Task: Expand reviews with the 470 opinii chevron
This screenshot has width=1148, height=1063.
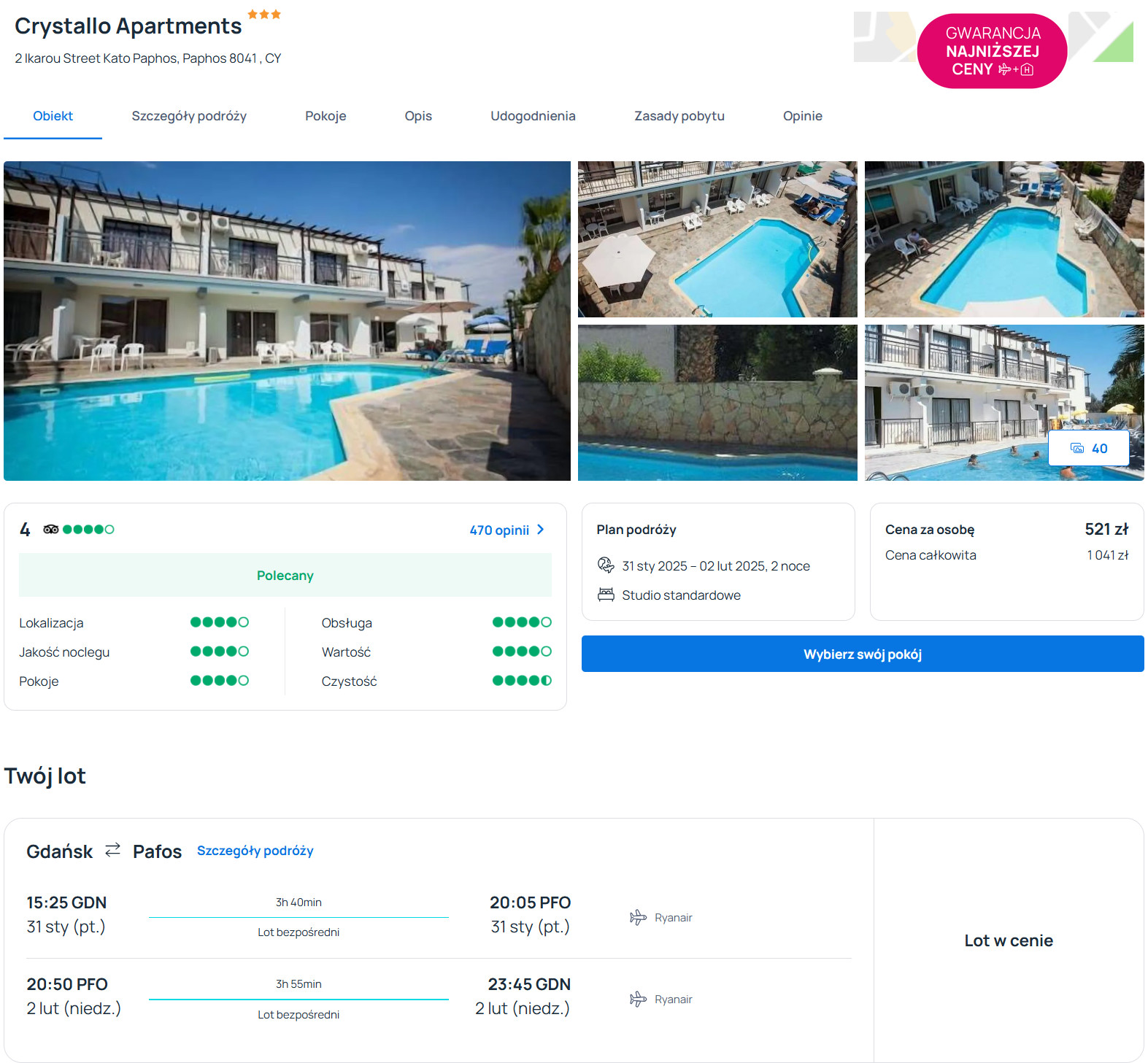Action: pyautogui.click(x=541, y=530)
